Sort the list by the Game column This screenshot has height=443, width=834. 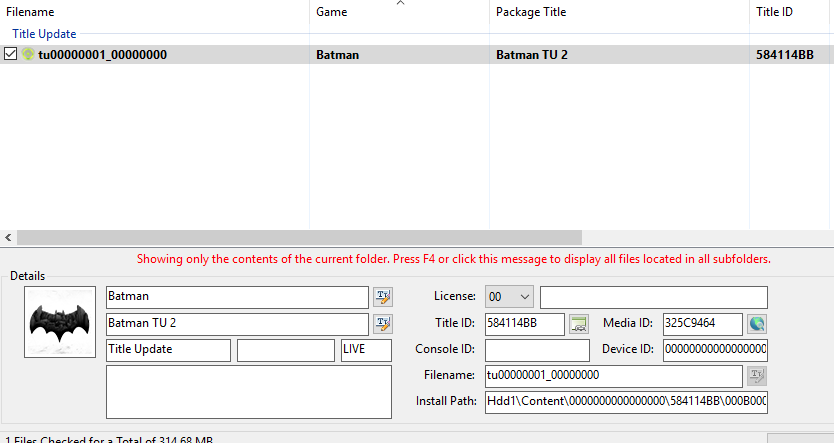tap(332, 12)
